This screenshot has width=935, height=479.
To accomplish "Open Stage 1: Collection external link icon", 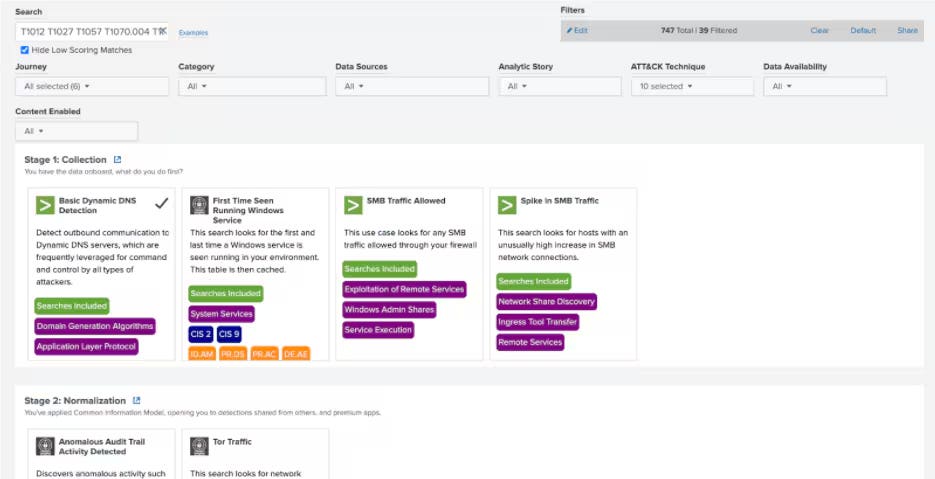I will point(117,159).
